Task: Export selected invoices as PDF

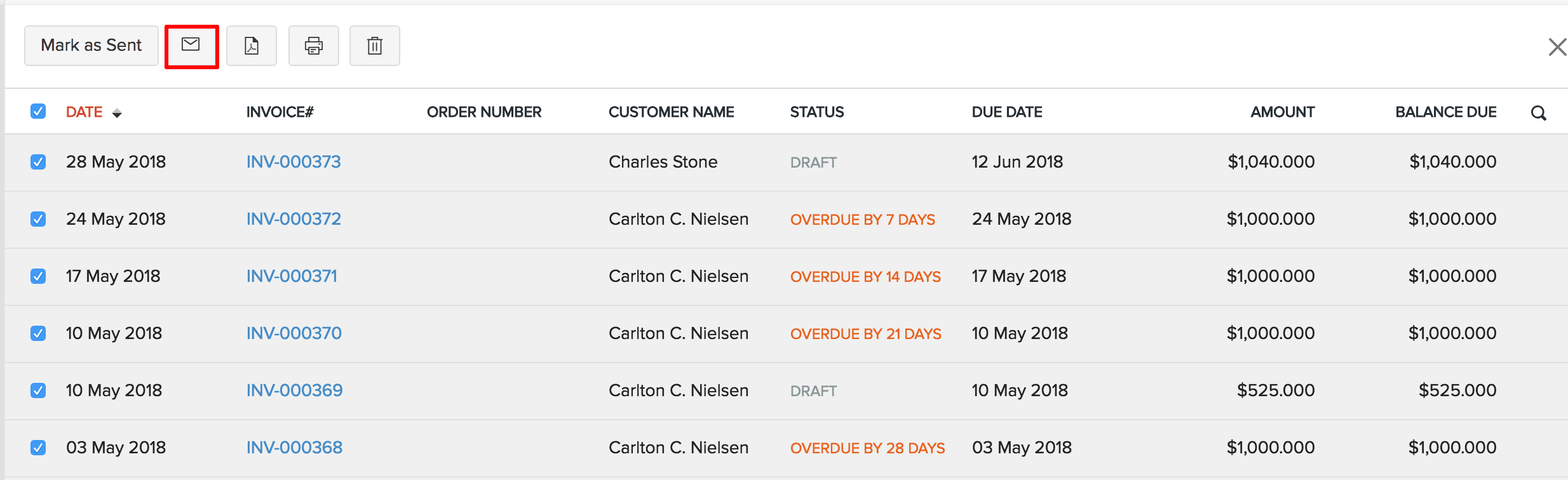Action: click(252, 46)
